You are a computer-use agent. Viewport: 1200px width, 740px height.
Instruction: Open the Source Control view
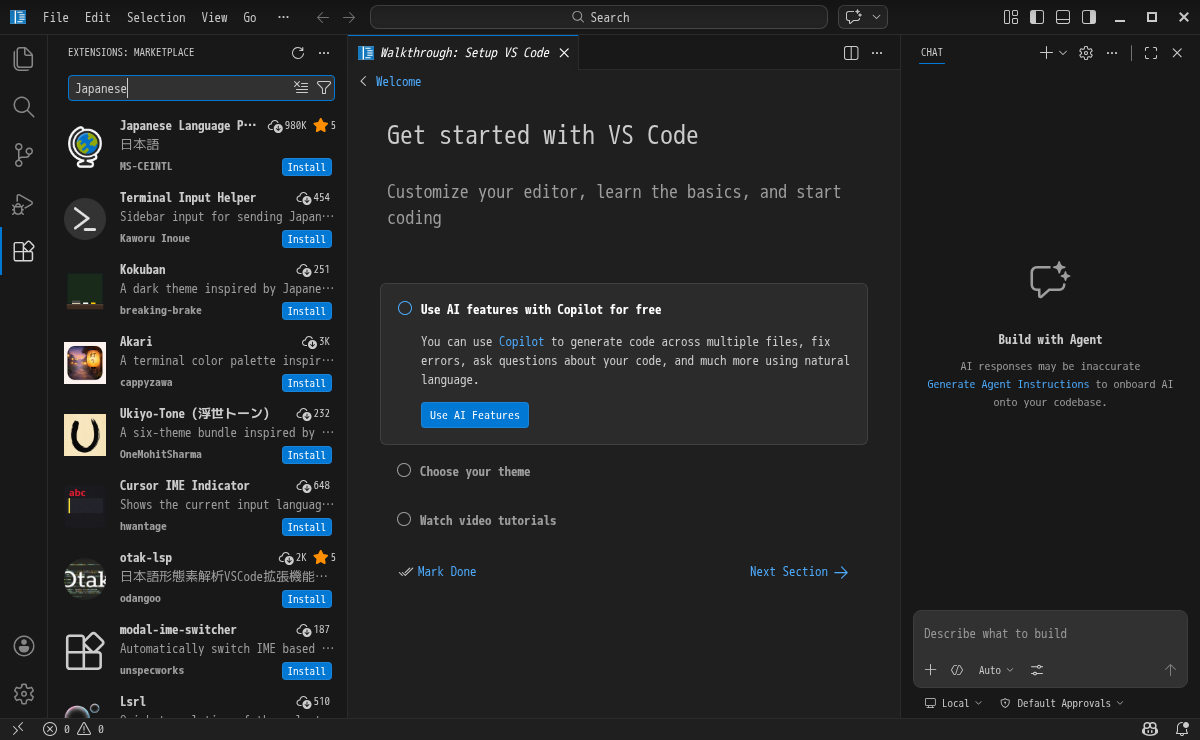pyautogui.click(x=23, y=155)
